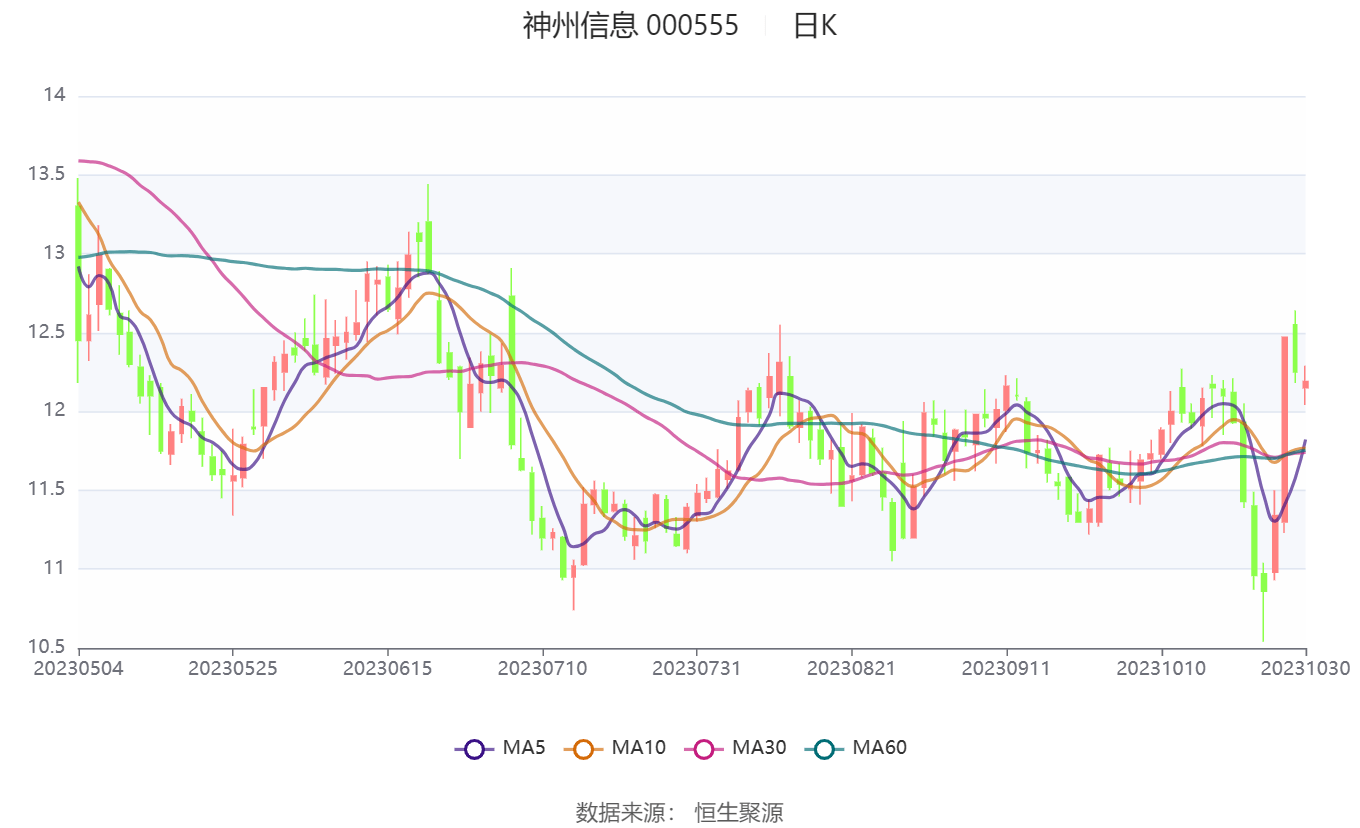
Task: Click the 20230731 date label
Action: pyautogui.click(x=697, y=668)
